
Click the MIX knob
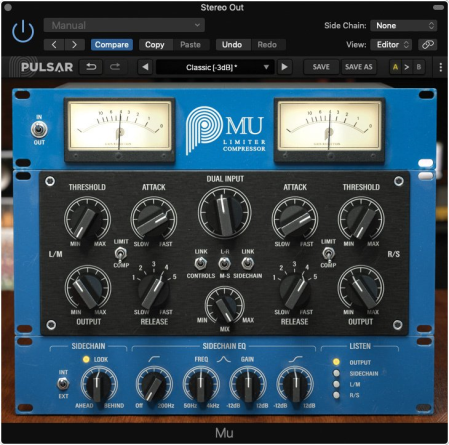tap(225, 306)
